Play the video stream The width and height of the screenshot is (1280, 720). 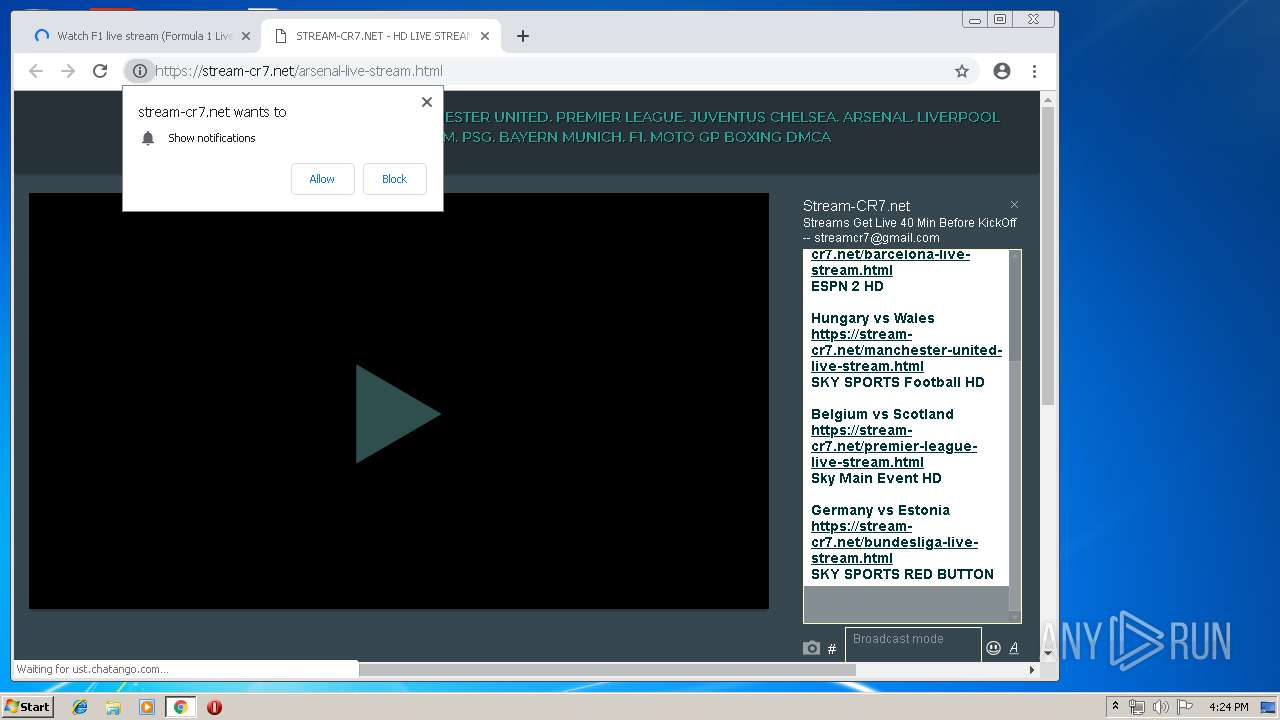(x=398, y=413)
